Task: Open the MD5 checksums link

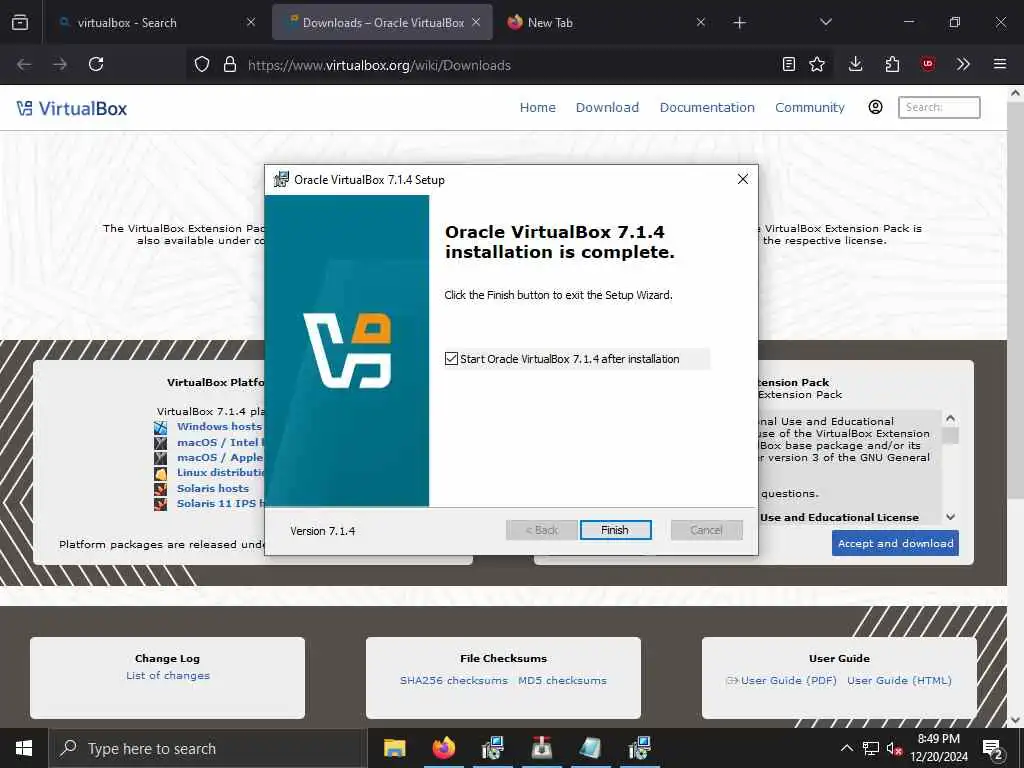Action: click(x=562, y=680)
